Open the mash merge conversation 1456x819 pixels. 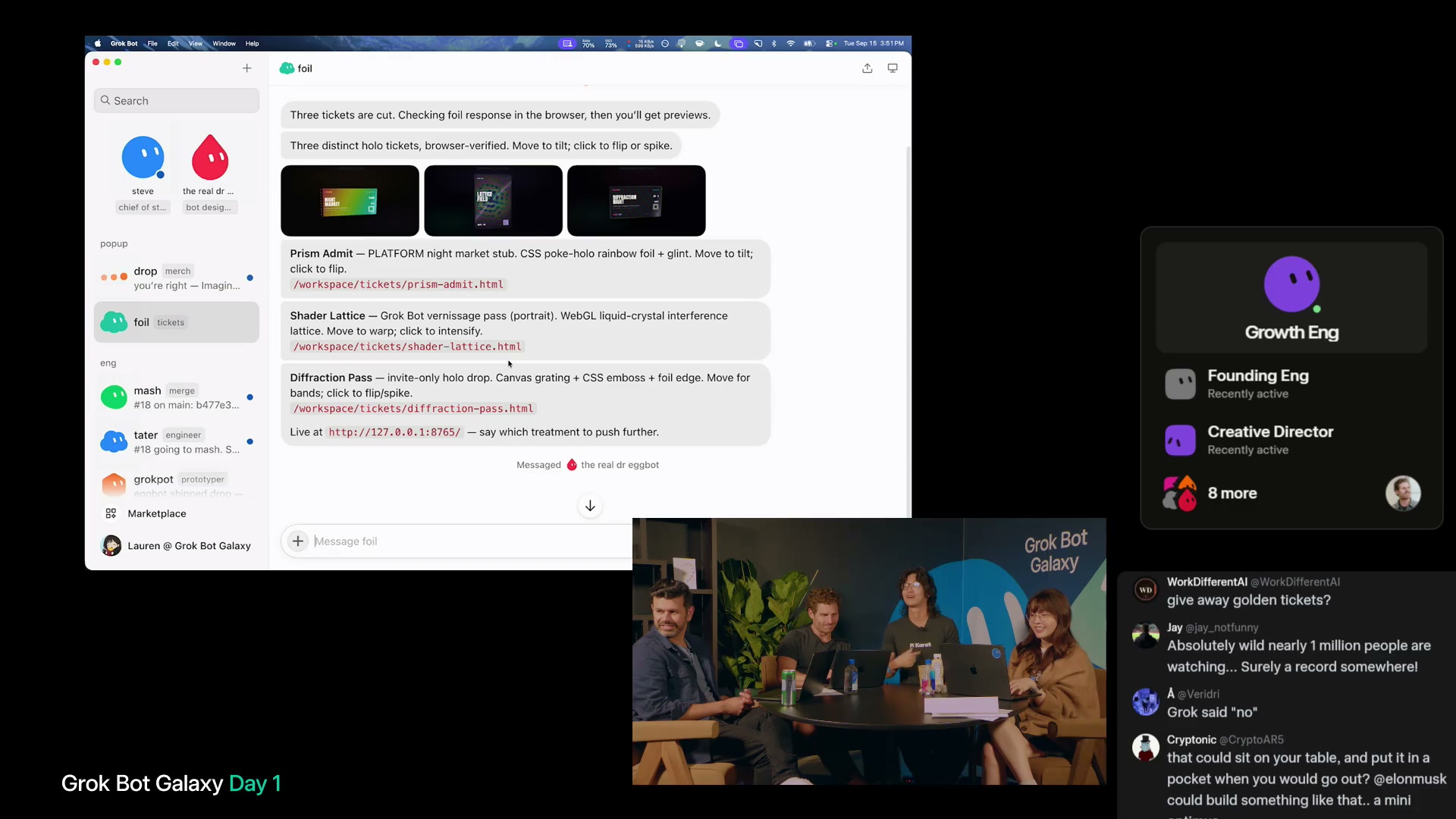click(x=177, y=397)
